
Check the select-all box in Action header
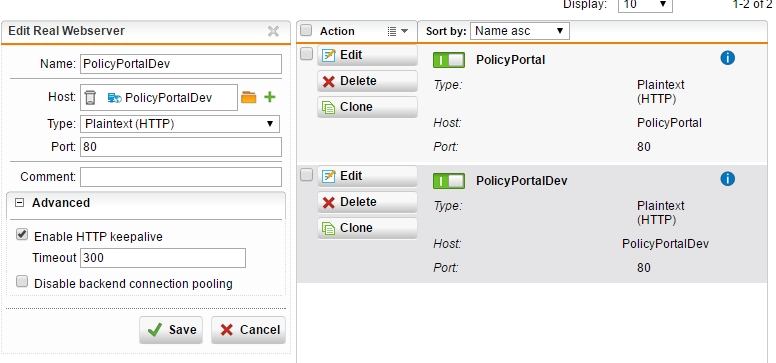click(x=306, y=30)
